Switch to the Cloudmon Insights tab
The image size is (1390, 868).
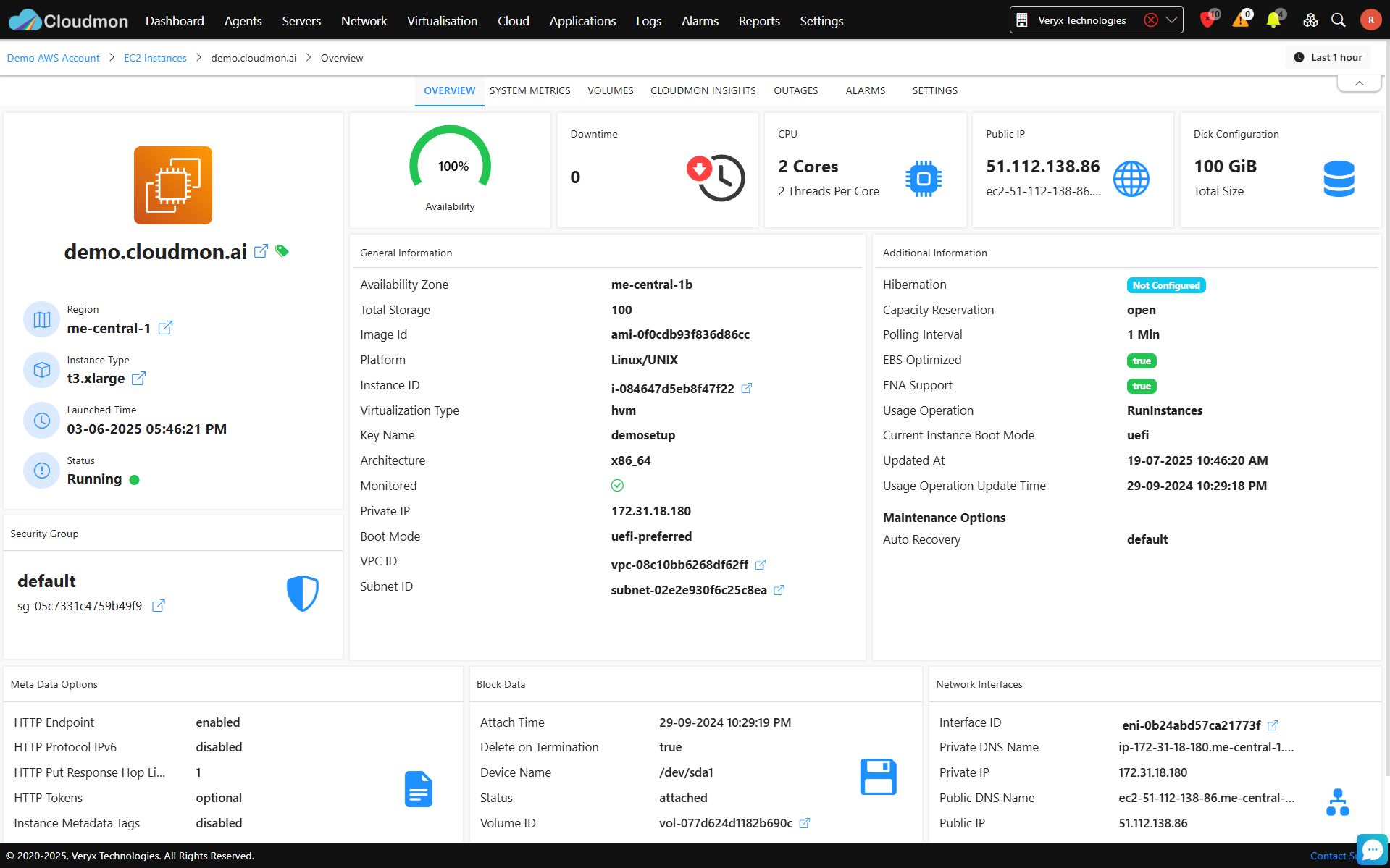[x=703, y=90]
